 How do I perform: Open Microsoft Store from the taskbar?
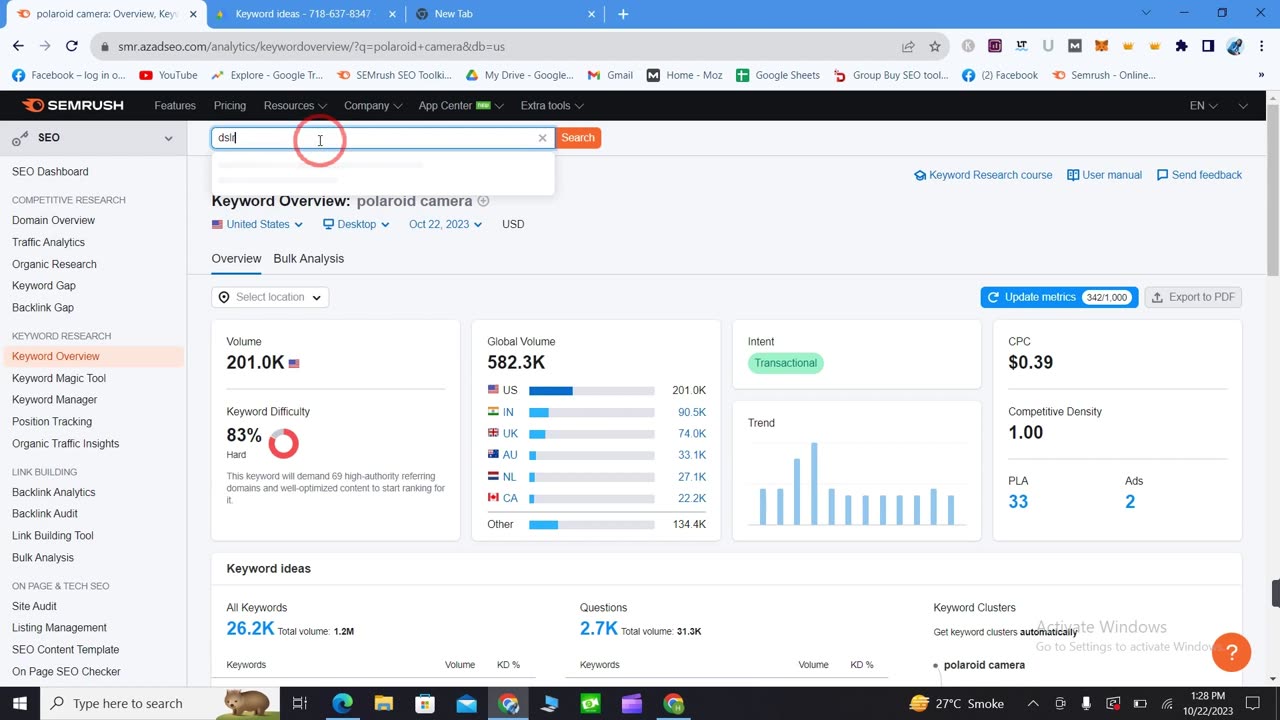click(425, 703)
